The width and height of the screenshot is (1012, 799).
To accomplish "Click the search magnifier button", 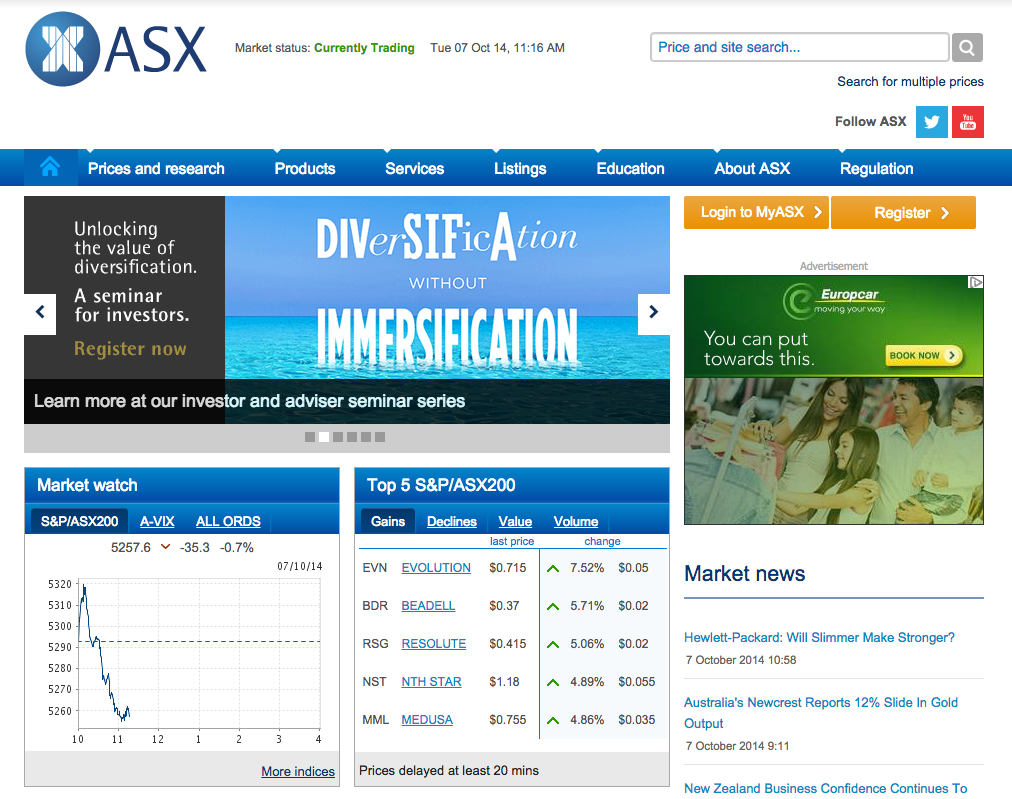I will coord(967,47).
